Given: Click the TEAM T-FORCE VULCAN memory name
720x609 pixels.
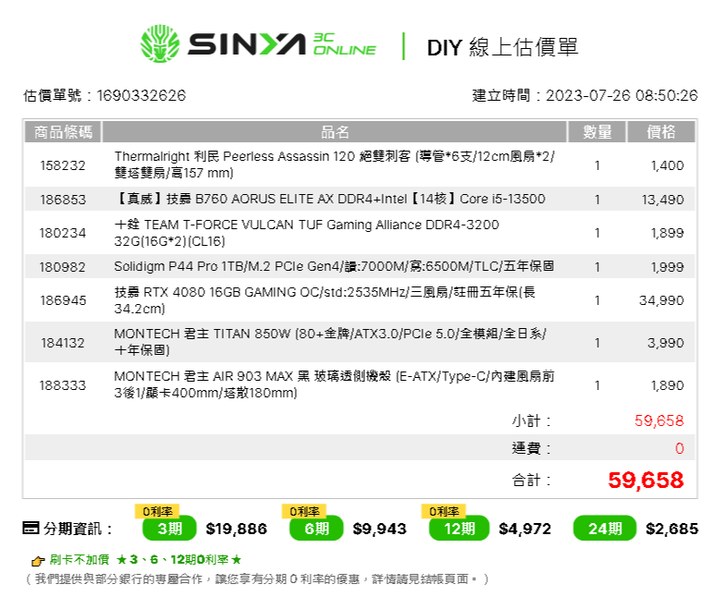Looking at the screenshot, I should [x=306, y=232].
